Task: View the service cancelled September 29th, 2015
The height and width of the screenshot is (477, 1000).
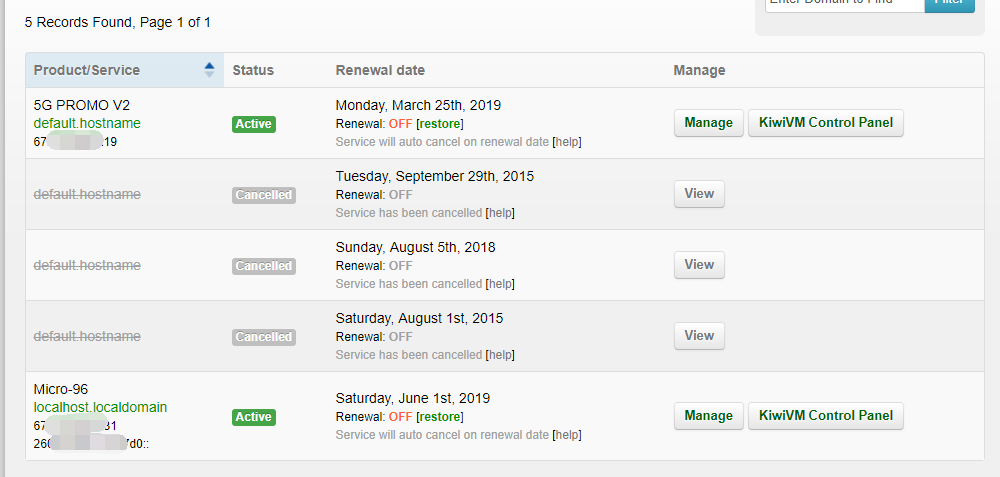Action: (x=699, y=194)
